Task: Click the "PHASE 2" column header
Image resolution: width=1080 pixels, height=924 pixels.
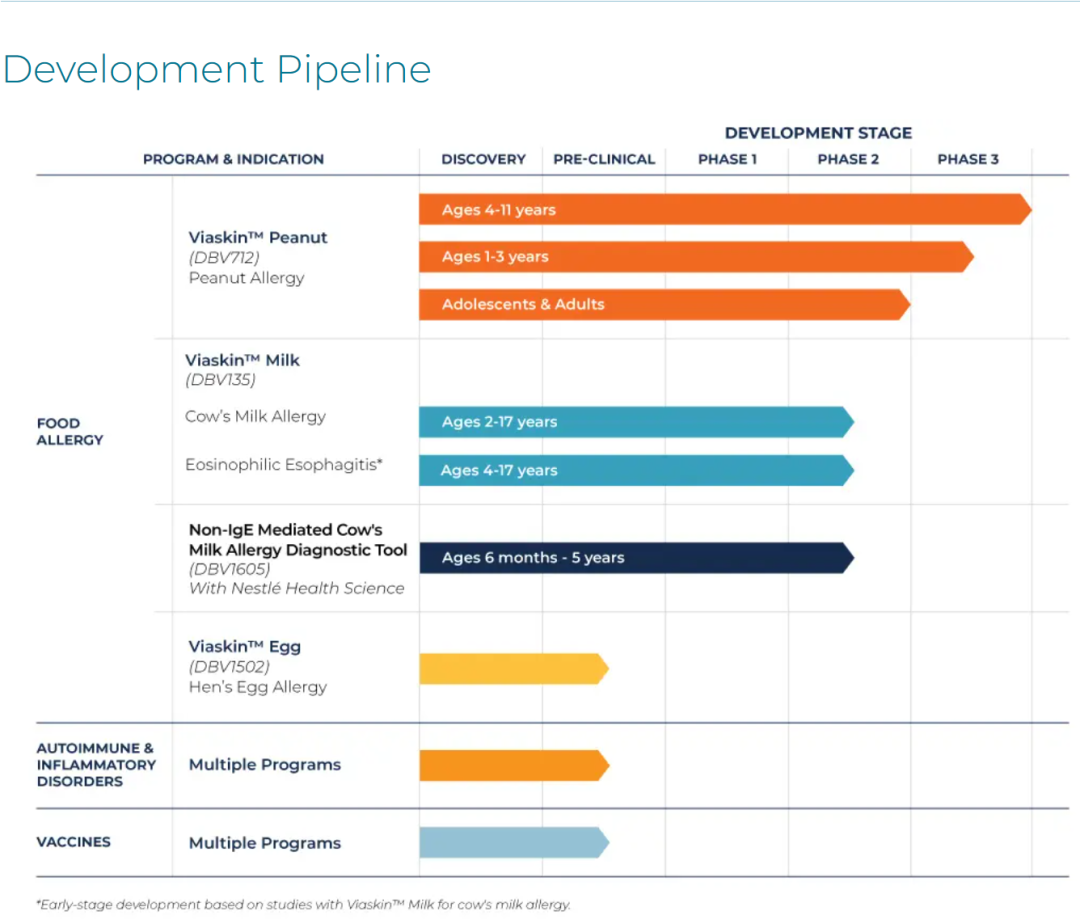Action: (848, 159)
